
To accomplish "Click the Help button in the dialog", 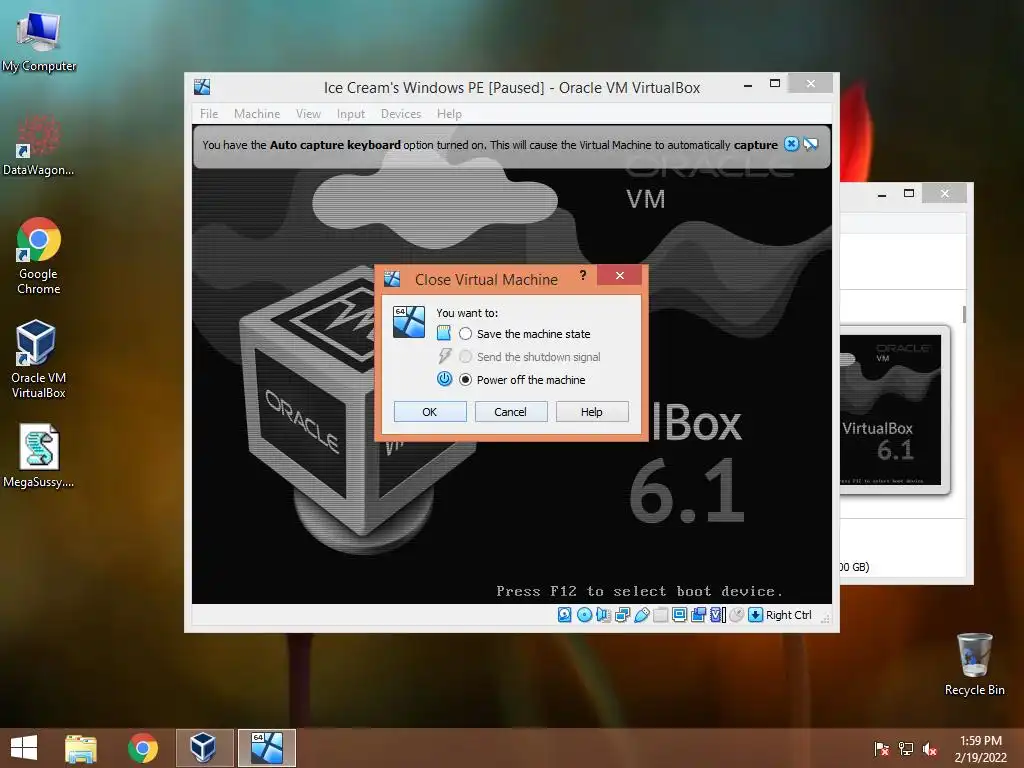I will pyautogui.click(x=592, y=411).
